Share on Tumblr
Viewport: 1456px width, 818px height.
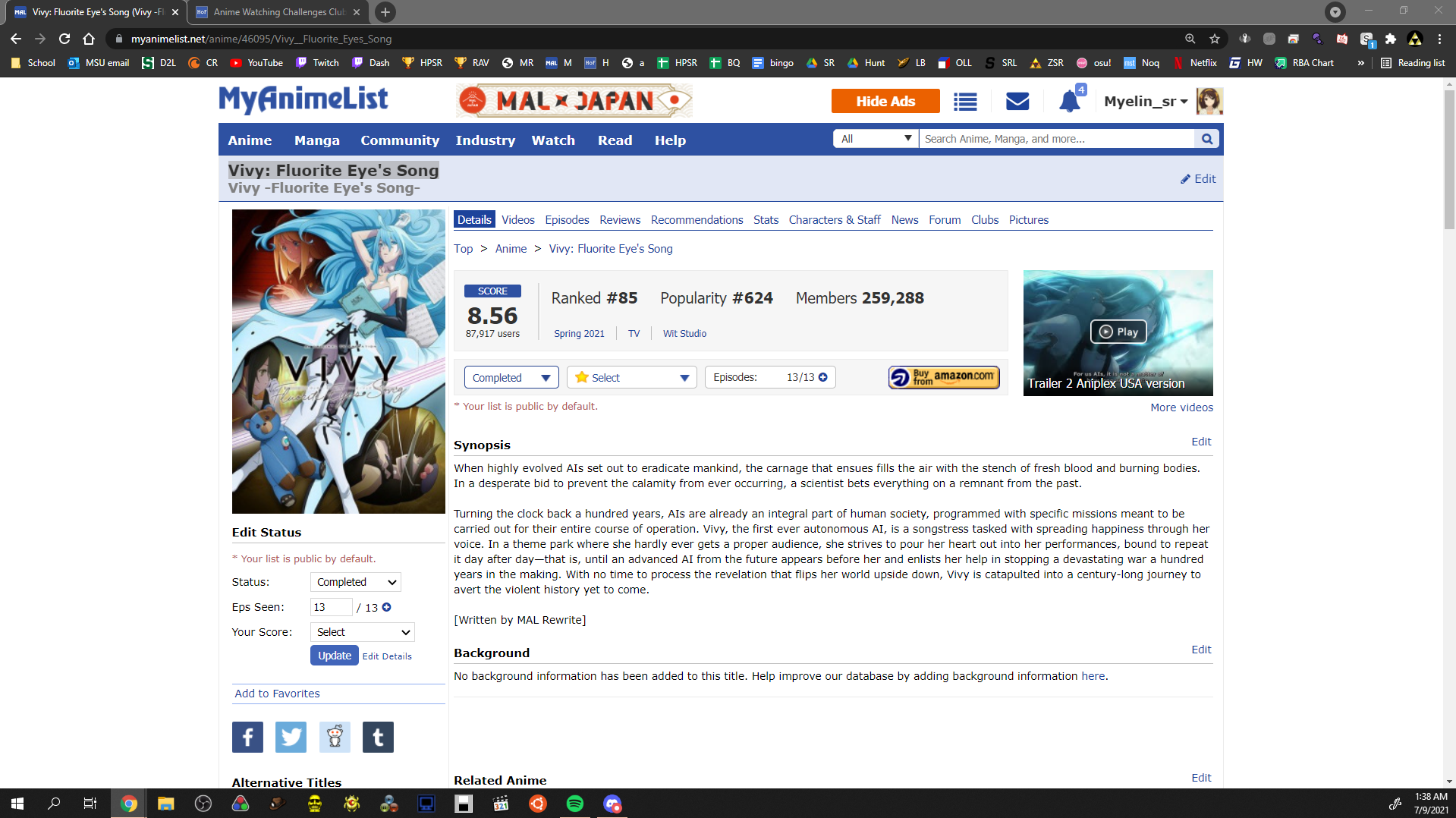(x=378, y=737)
